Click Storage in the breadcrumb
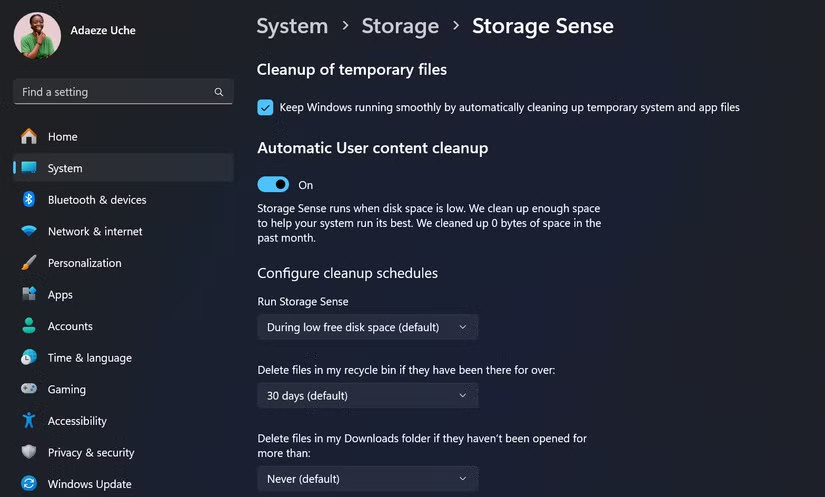This screenshot has width=825, height=497. click(x=400, y=26)
